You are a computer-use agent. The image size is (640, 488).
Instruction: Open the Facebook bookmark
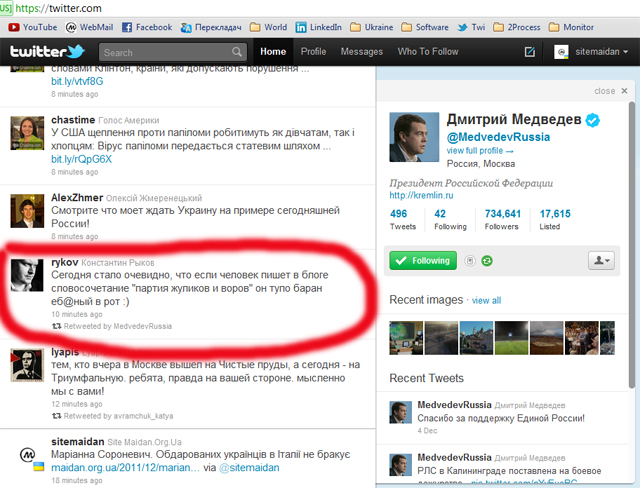[x=146, y=27]
